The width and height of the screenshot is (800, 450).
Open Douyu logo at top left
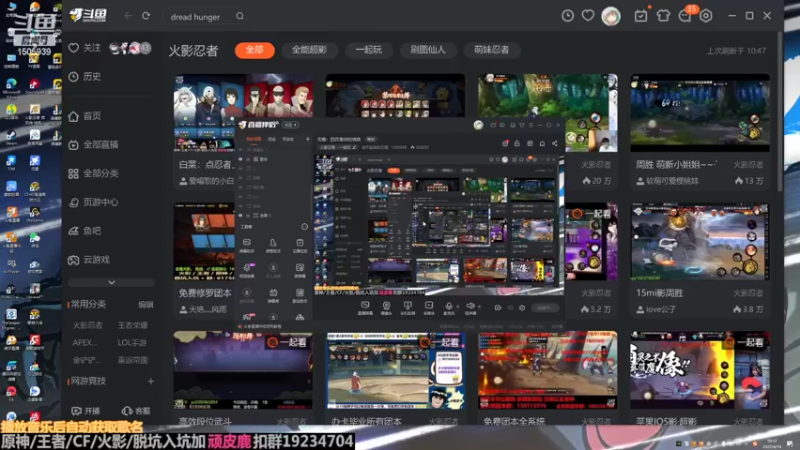[88, 15]
